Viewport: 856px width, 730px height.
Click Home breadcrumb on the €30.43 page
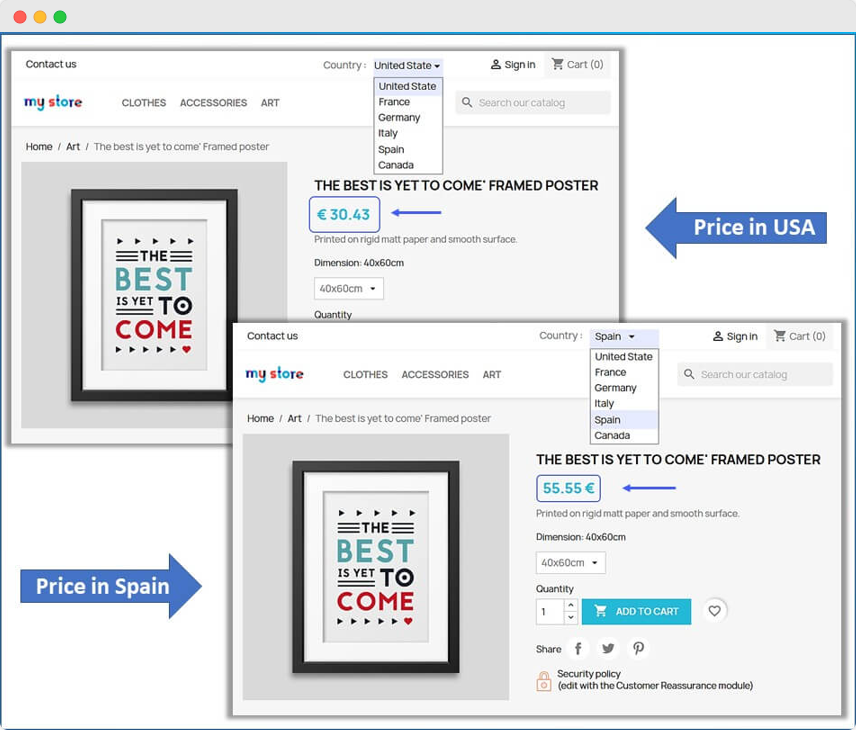tap(39, 147)
